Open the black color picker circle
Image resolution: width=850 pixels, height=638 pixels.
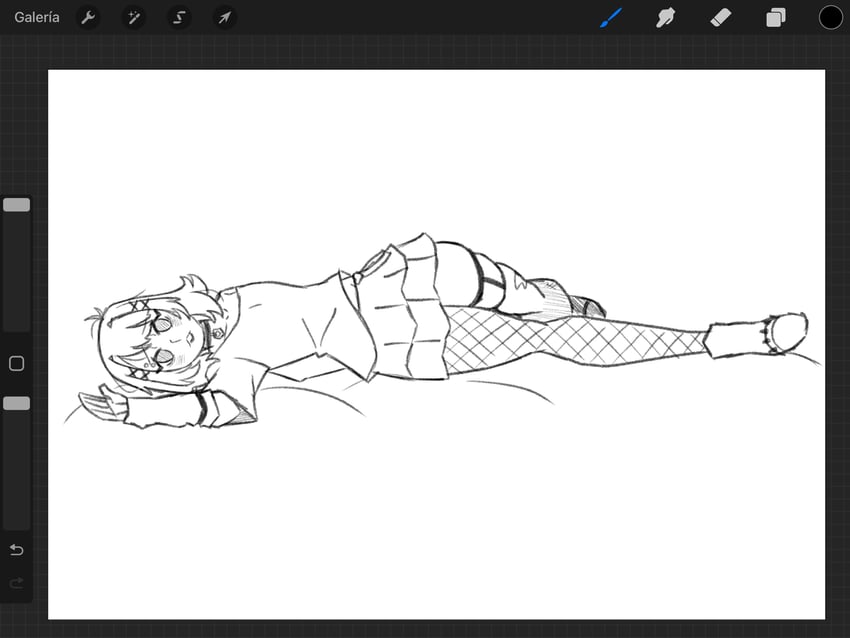[831, 18]
